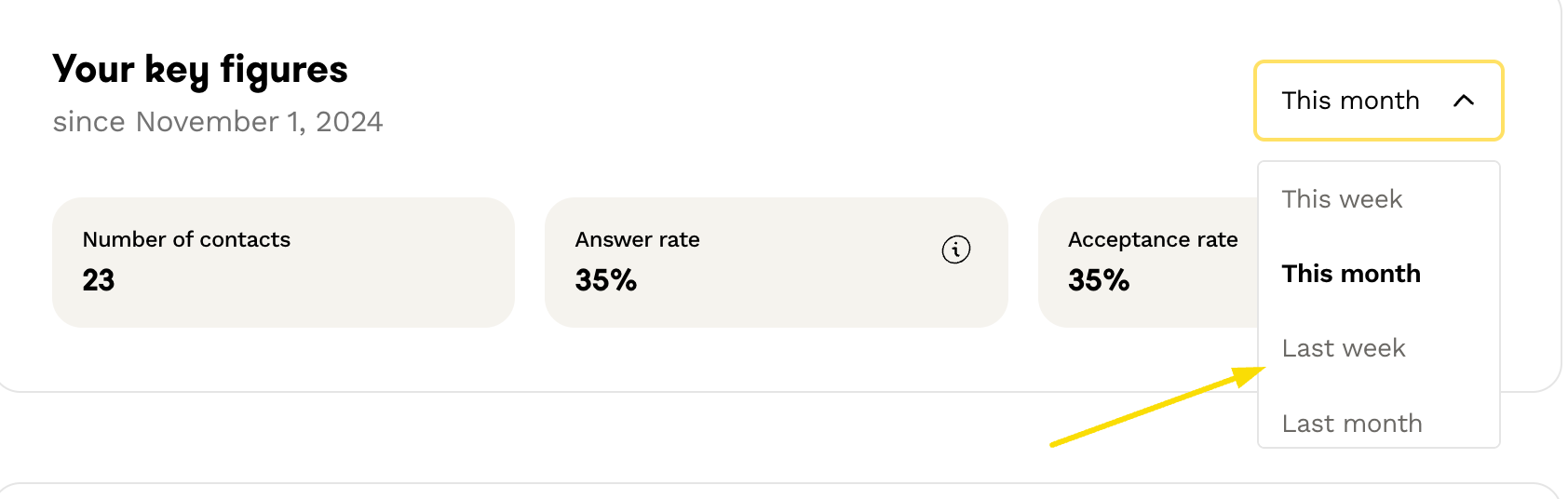Click the since November 1, 2024 subtitle
The height and width of the screenshot is (499, 1568).
click(218, 122)
